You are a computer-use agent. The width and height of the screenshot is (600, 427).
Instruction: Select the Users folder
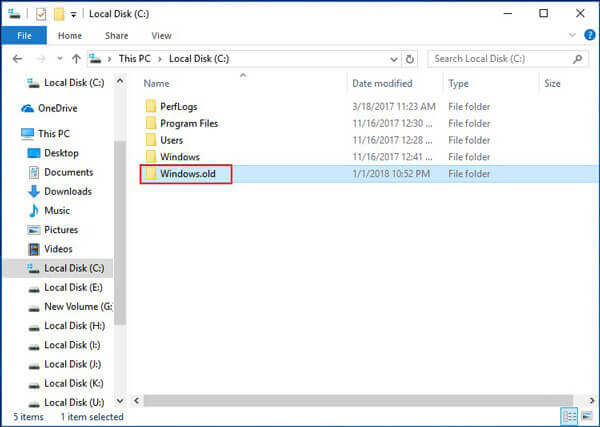[x=171, y=140]
